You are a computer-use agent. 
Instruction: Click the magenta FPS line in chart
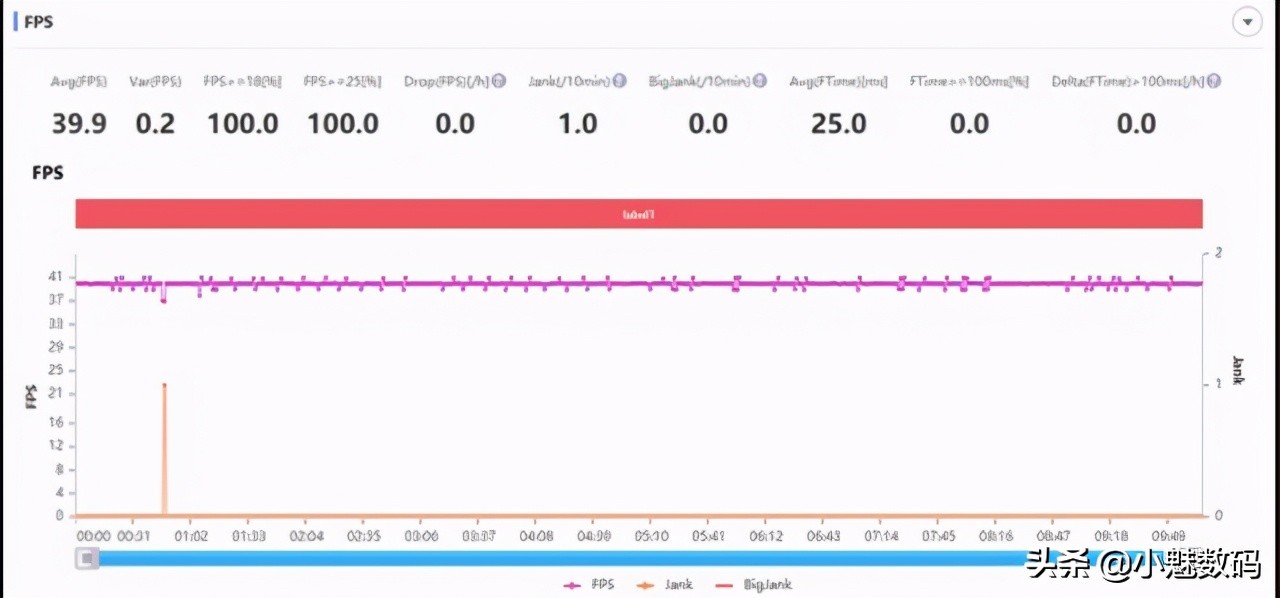[x=640, y=284]
